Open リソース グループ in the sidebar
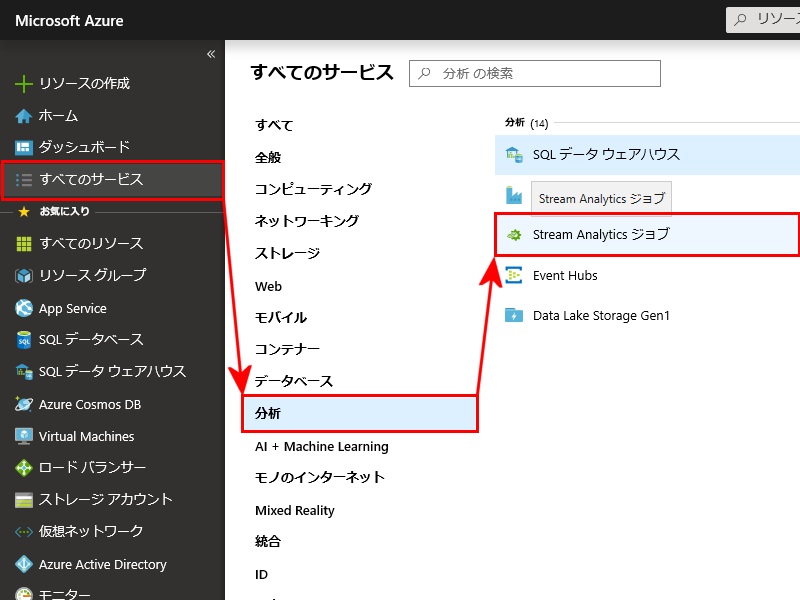Screen dimensions: 800x600 point(92,275)
